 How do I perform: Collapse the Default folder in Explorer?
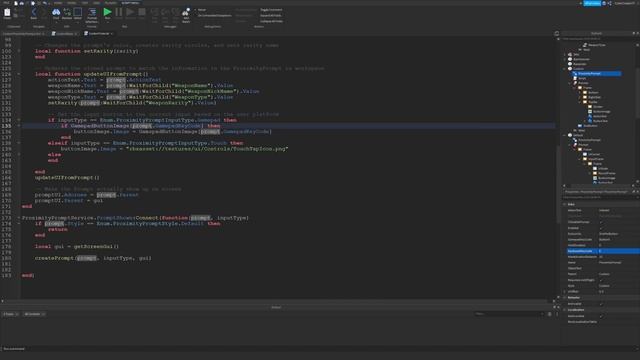point(564,135)
